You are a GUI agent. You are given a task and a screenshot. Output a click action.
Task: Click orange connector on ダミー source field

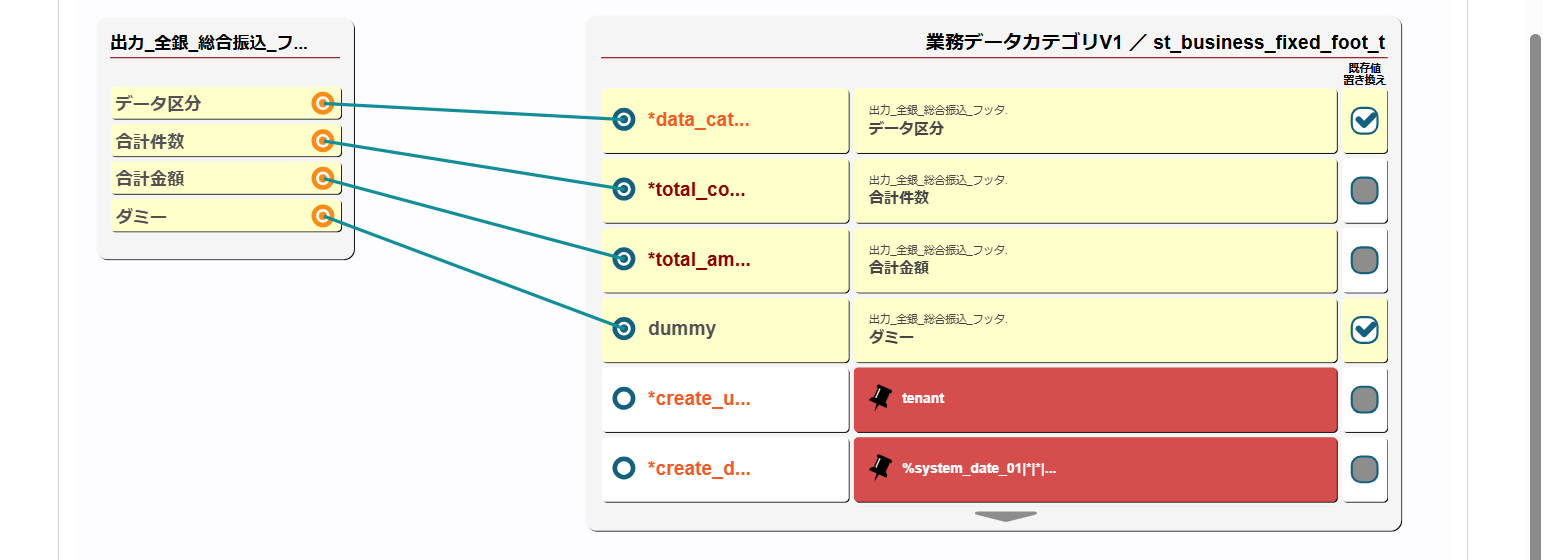(x=321, y=216)
